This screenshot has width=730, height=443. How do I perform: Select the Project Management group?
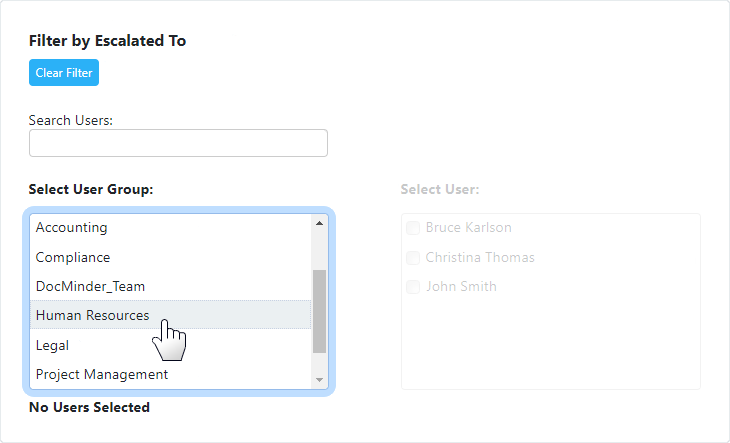pos(170,374)
